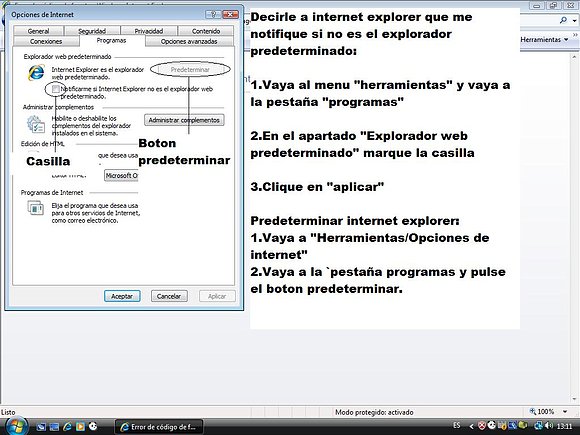Click the Predeterminar button
This screenshot has width=580, height=435.
click(190, 70)
